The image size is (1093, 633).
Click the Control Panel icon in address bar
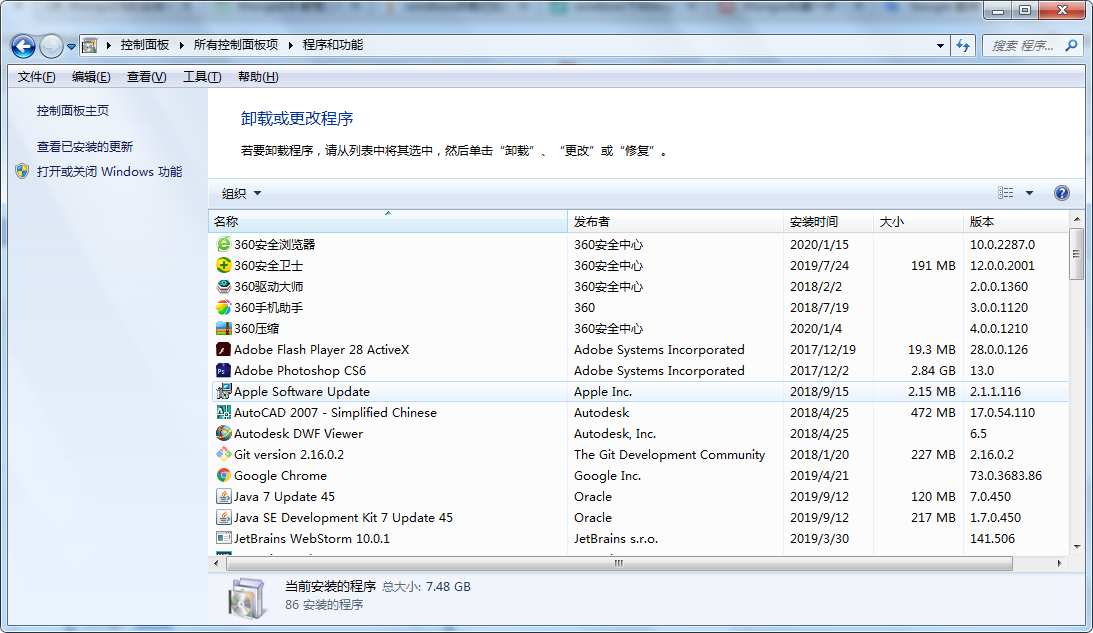[89, 46]
